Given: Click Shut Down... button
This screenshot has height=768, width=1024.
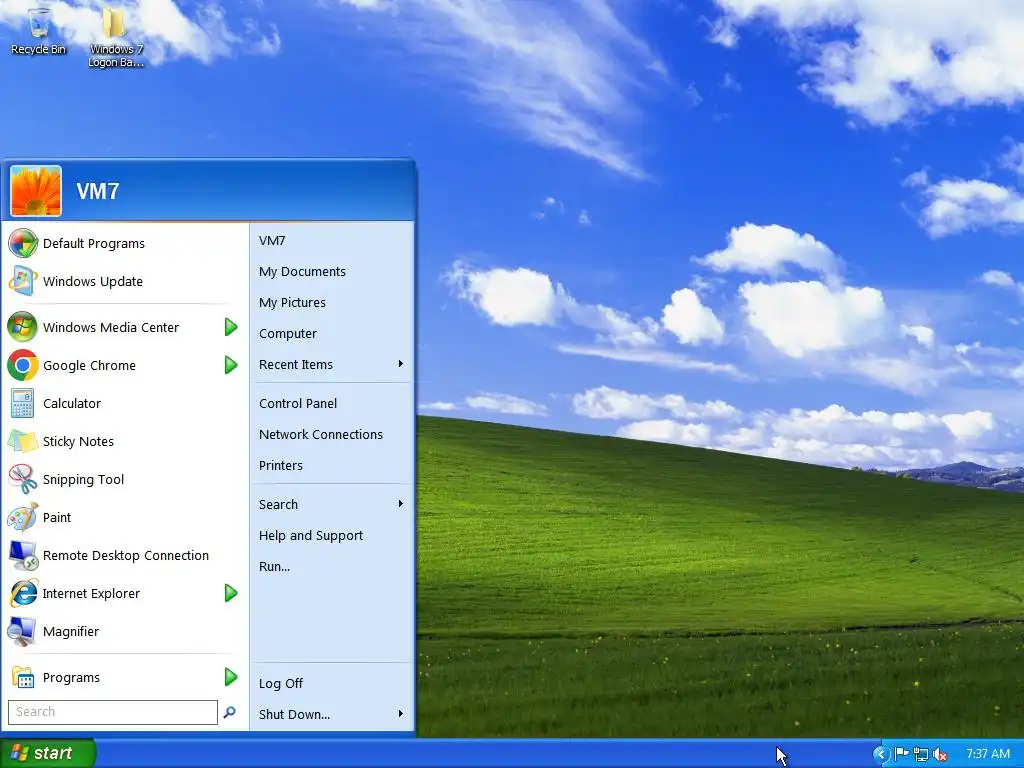Looking at the screenshot, I should [295, 714].
